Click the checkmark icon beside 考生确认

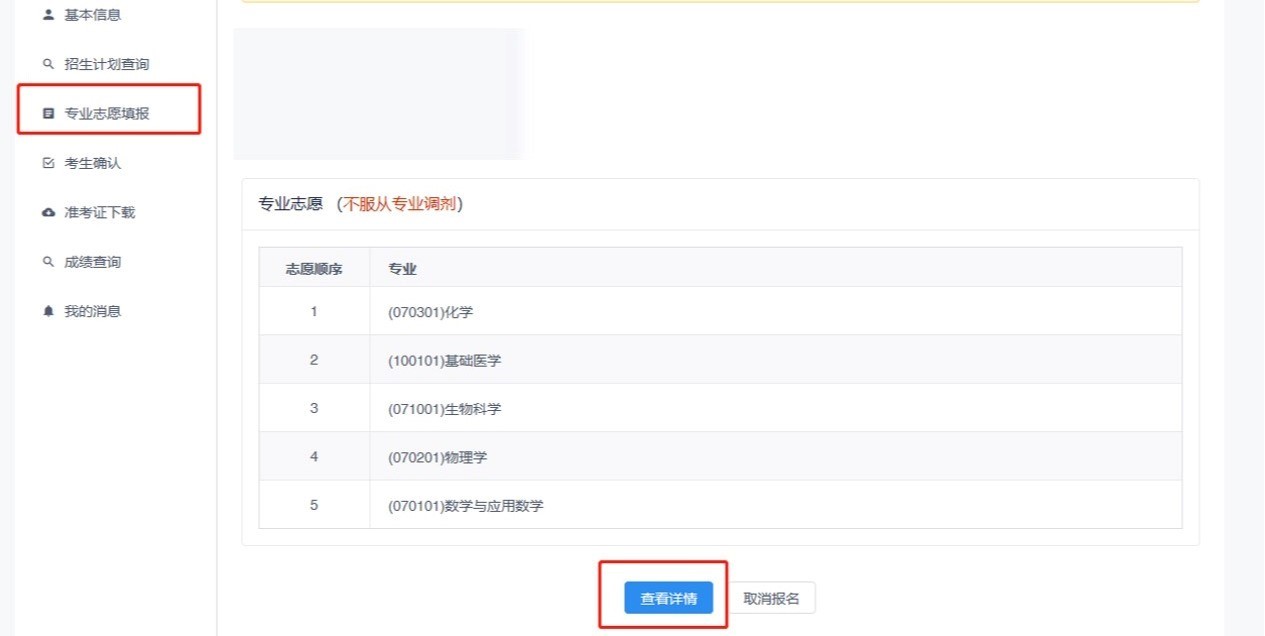click(x=48, y=163)
